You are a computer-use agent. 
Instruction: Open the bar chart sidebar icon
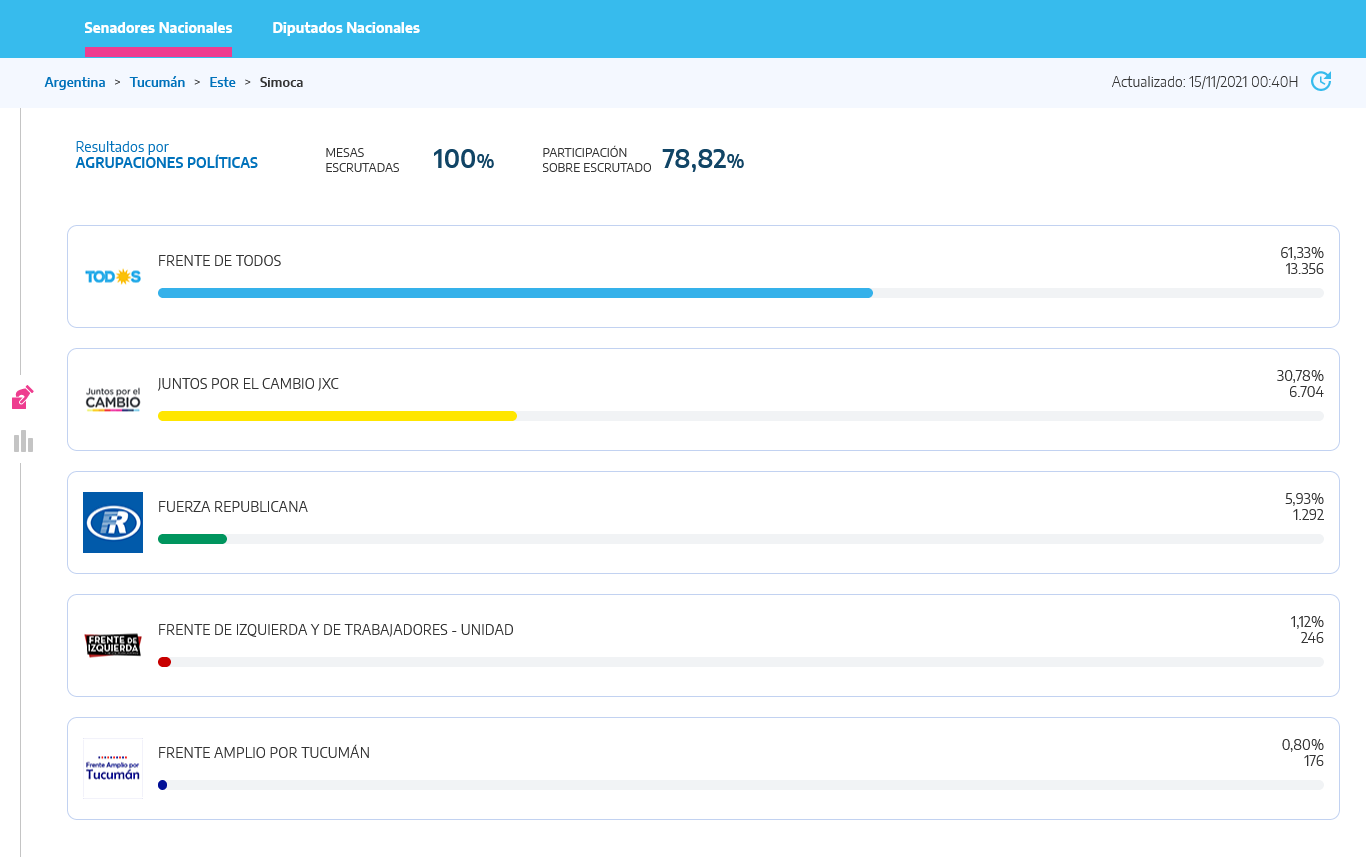click(x=24, y=441)
